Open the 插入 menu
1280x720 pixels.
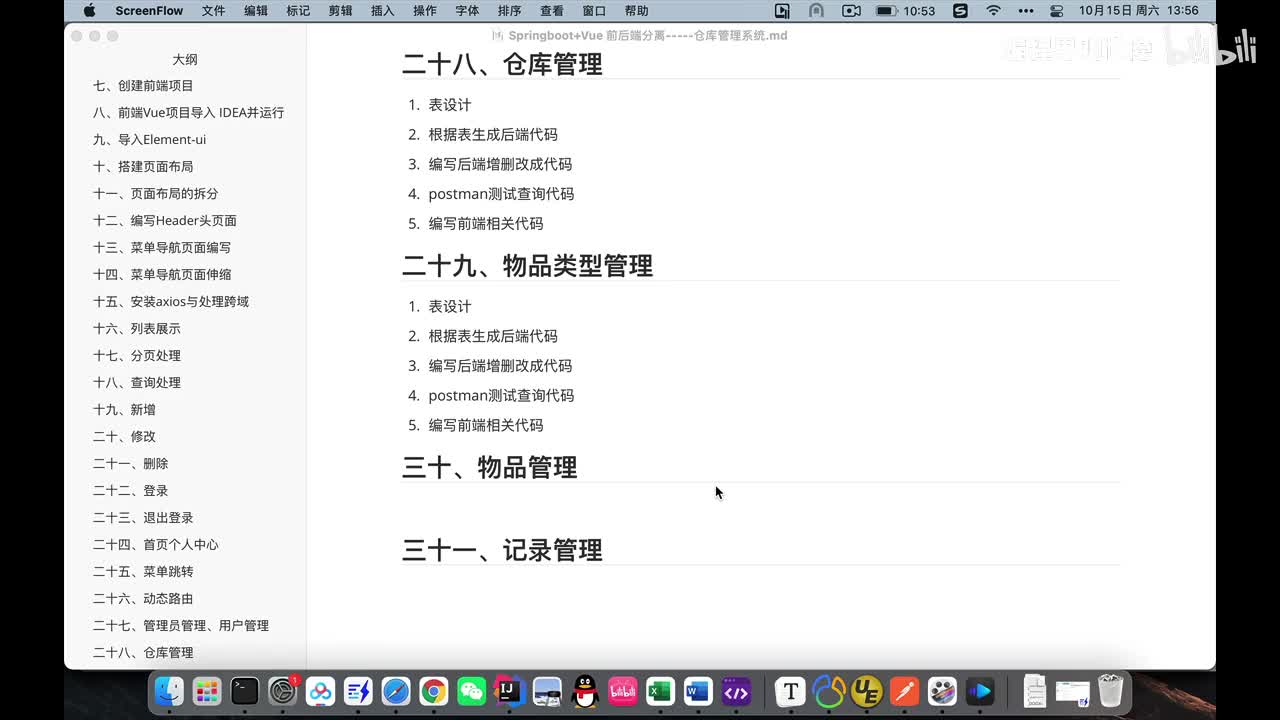(x=382, y=11)
